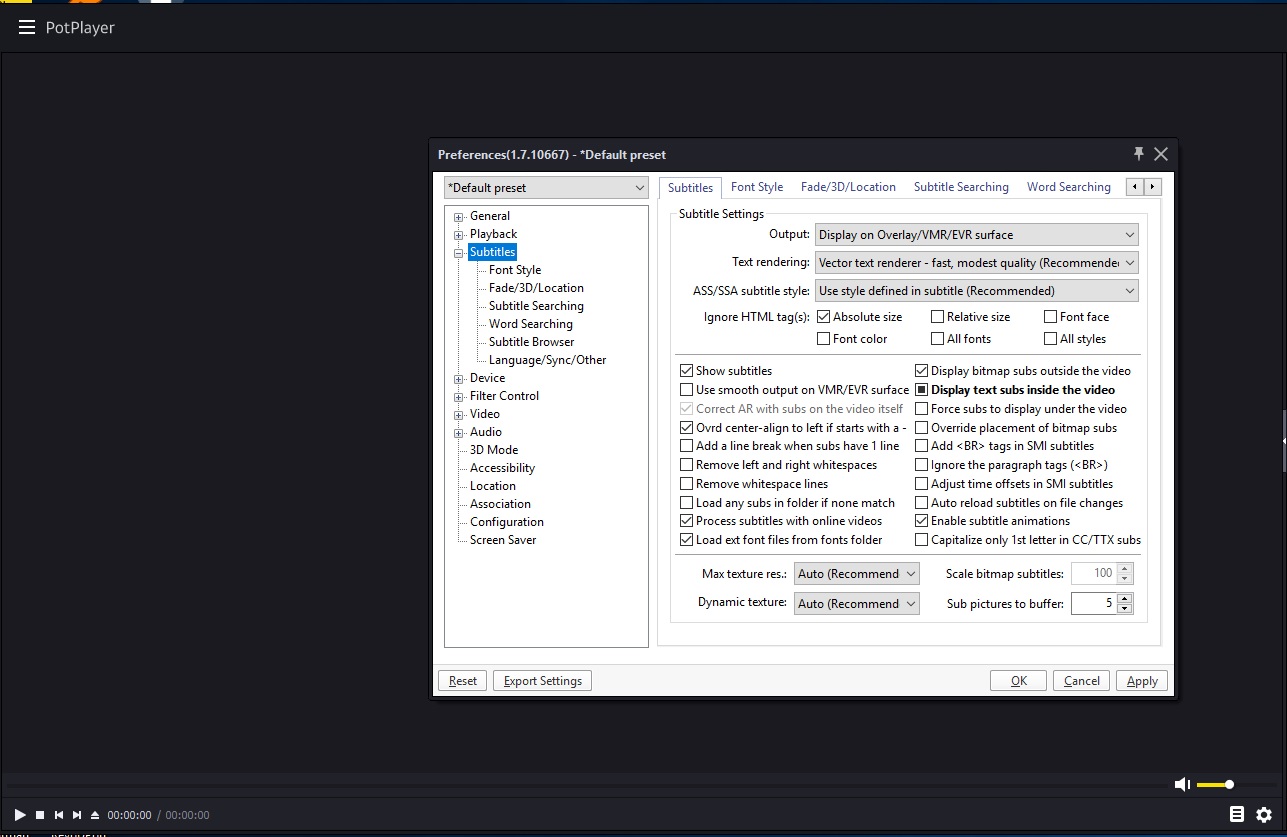Expand the General tree node
The width and height of the screenshot is (1287, 837).
tap(459, 217)
